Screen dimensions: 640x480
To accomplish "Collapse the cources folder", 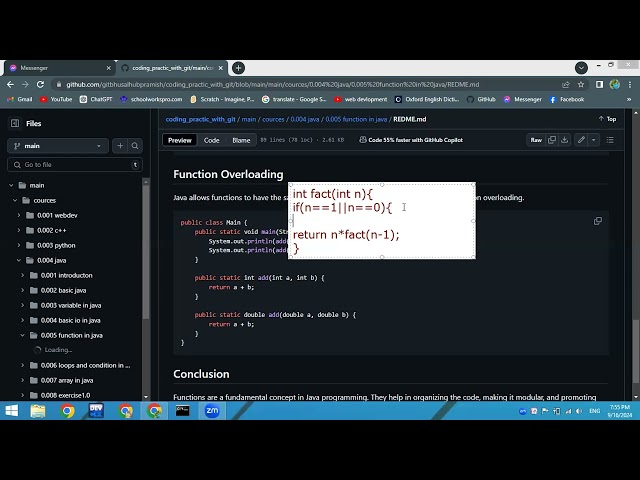I will pyautogui.click(x=15, y=200).
